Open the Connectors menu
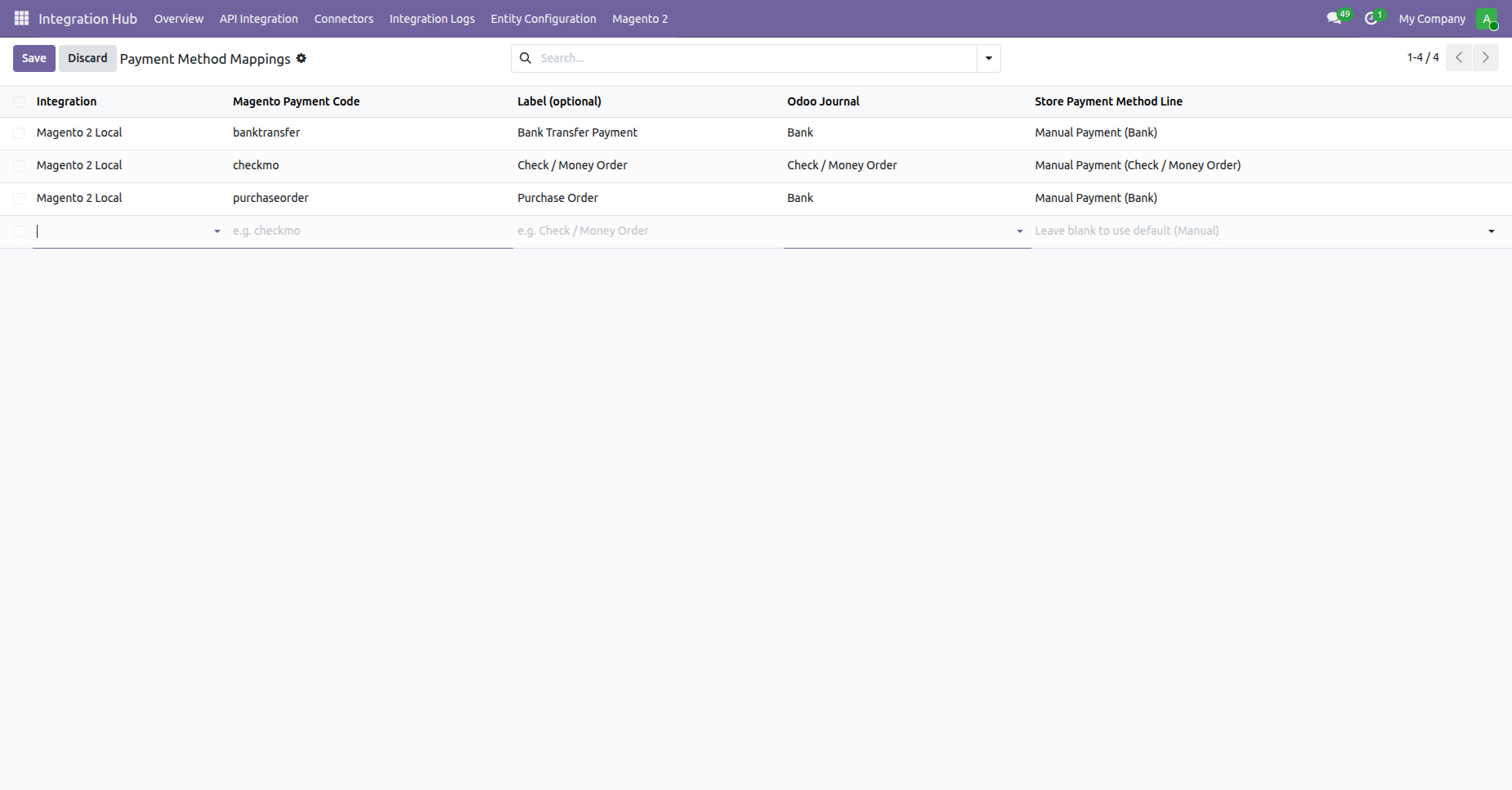This screenshot has width=1512, height=790. pos(343,19)
